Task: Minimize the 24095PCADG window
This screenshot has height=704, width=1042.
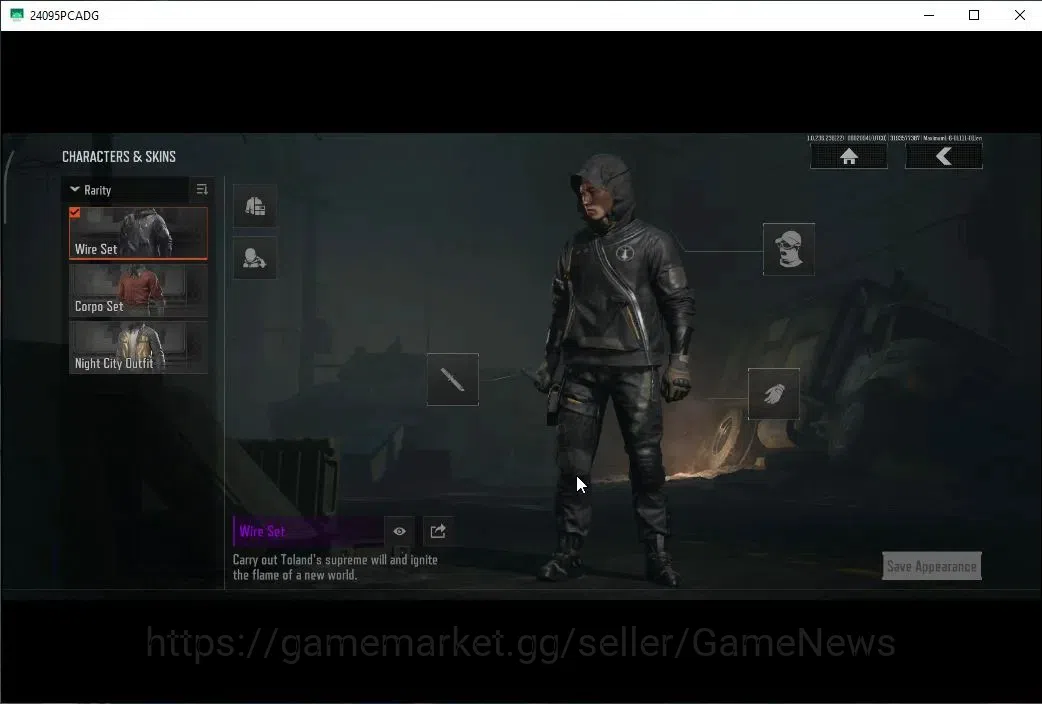Action: coord(929,15)
